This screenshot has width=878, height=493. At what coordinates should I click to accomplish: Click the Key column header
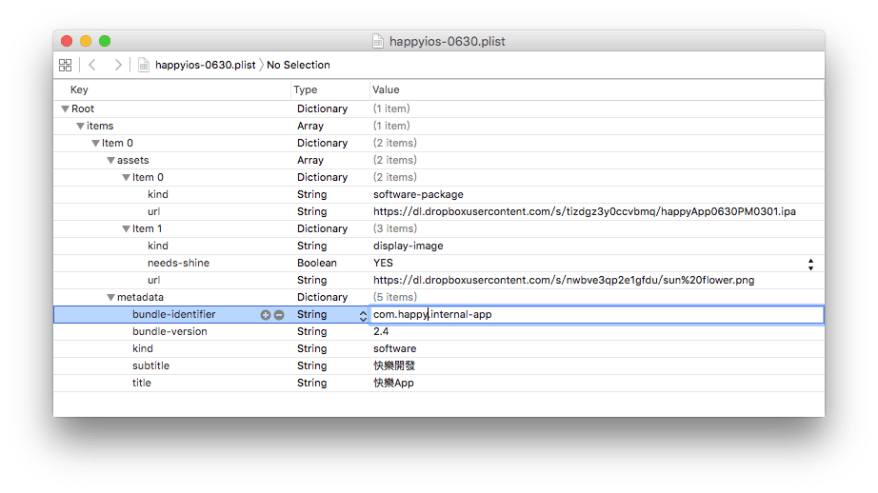[79, 90]
